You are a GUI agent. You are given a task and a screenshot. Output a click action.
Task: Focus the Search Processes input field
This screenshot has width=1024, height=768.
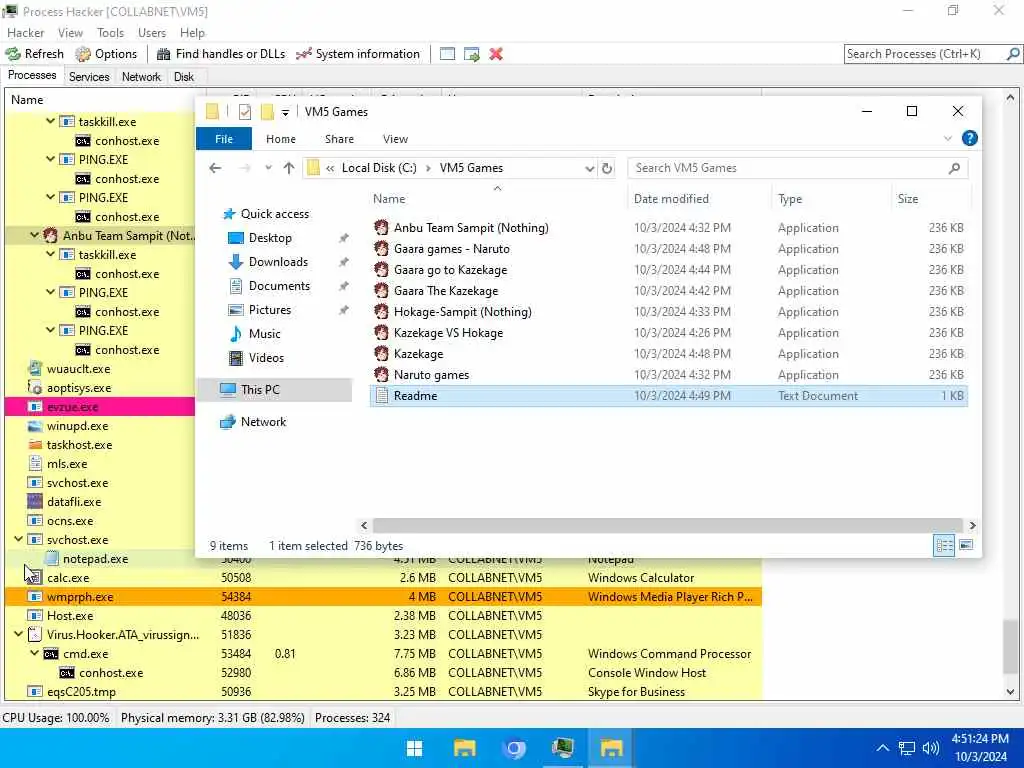(x=924, y=54)
